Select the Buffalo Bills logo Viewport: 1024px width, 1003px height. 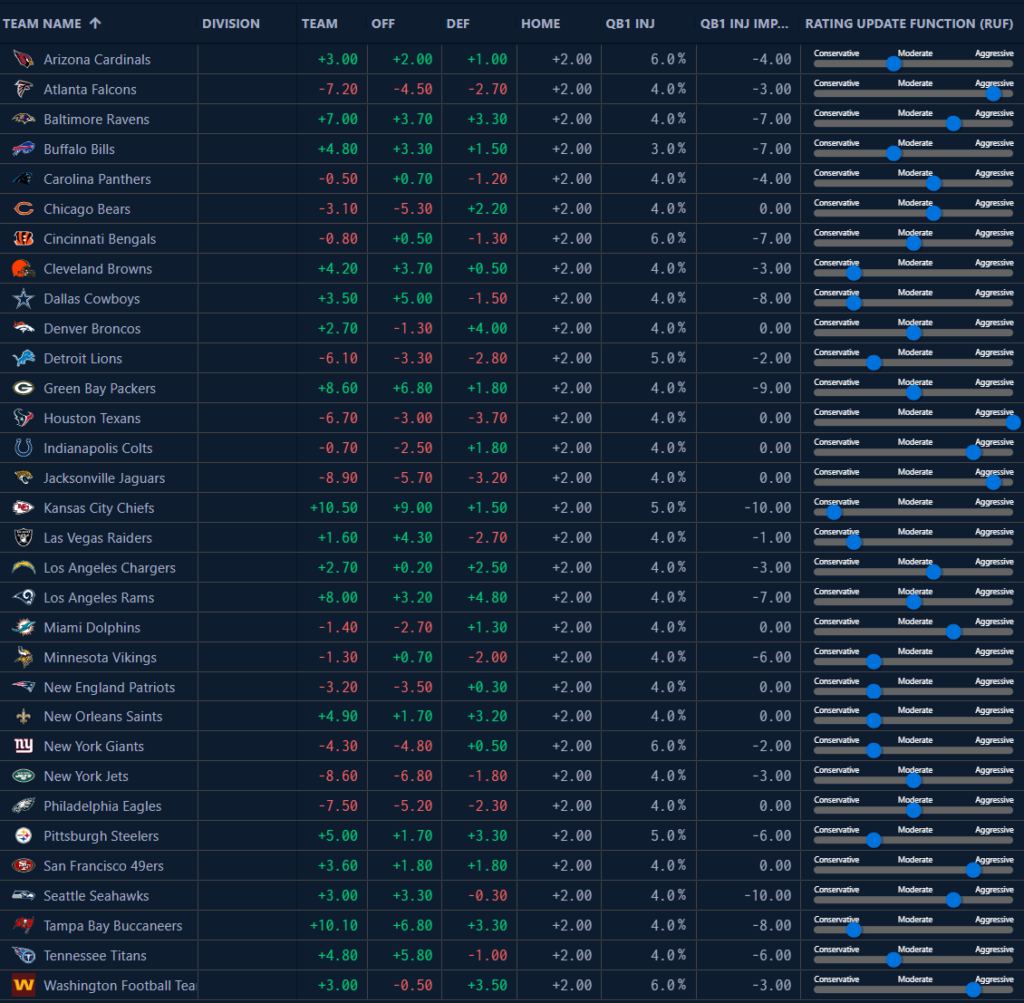point(24,149)
